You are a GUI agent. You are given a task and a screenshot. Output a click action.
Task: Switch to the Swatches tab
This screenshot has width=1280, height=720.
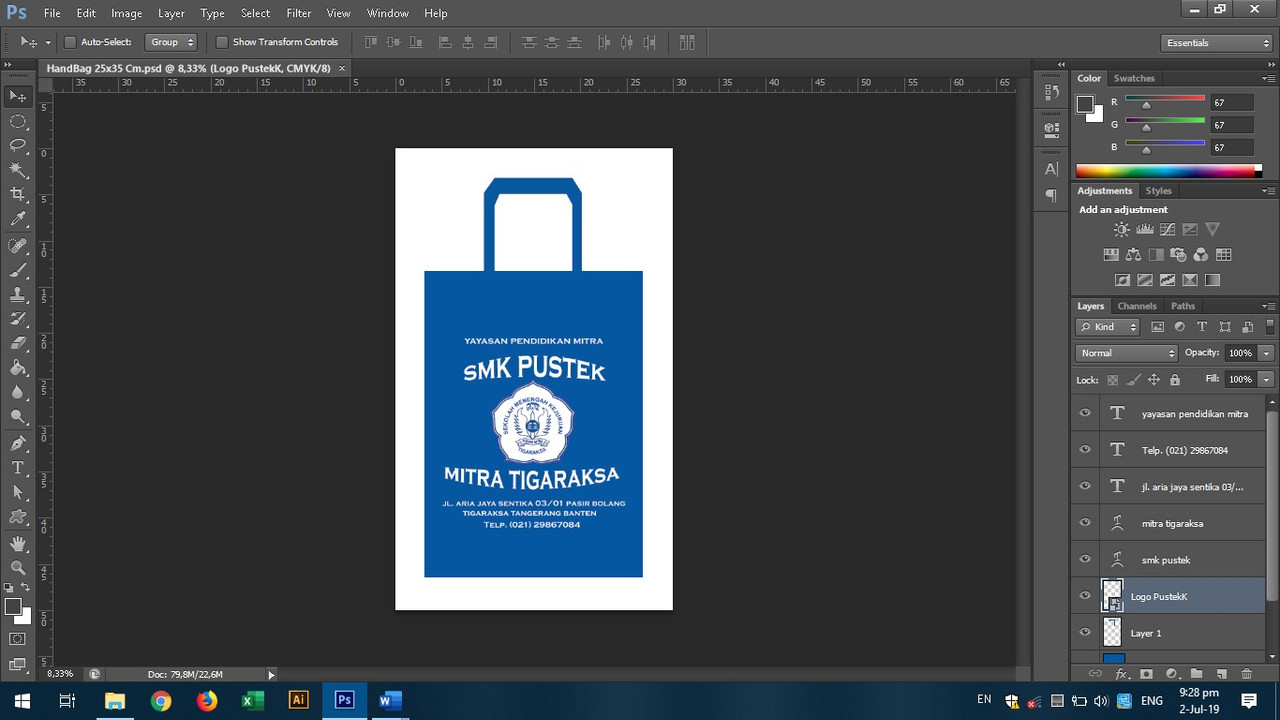[x=1134, y=78]
